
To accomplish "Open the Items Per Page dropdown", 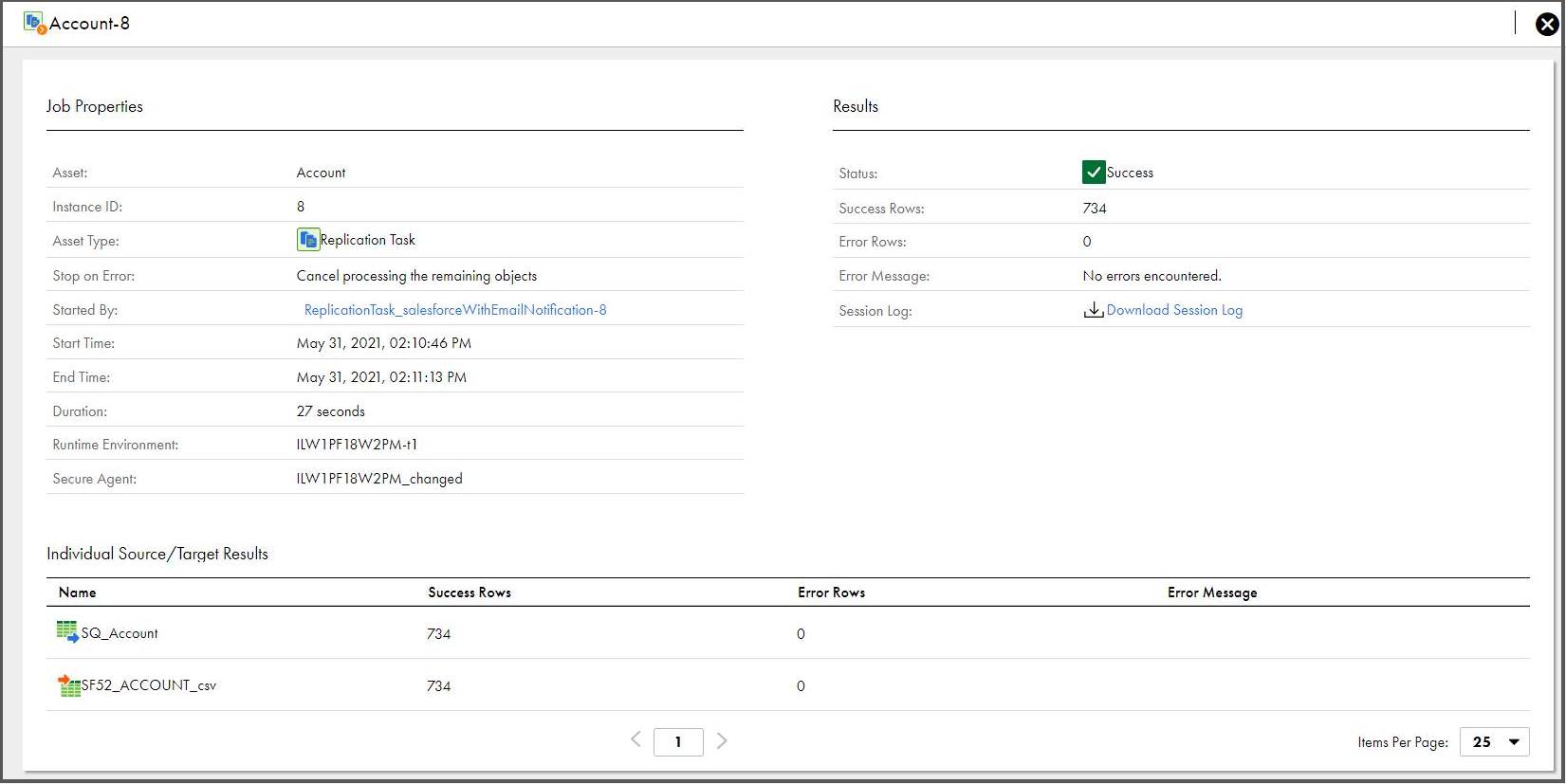I will [1494, 741].
